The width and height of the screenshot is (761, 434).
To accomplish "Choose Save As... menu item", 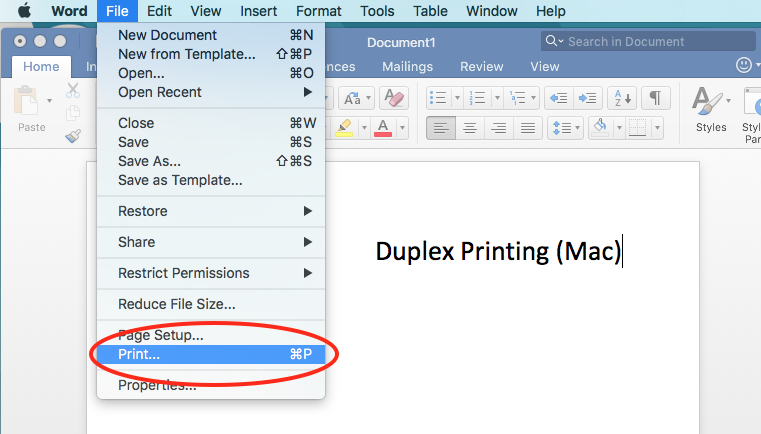I will [x=211, y=161].
